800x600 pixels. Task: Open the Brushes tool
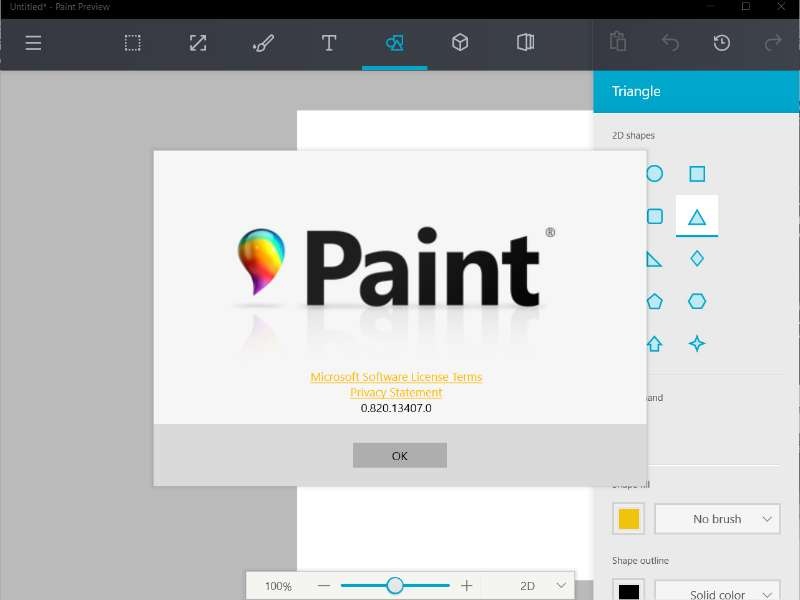tap(263, 43)
